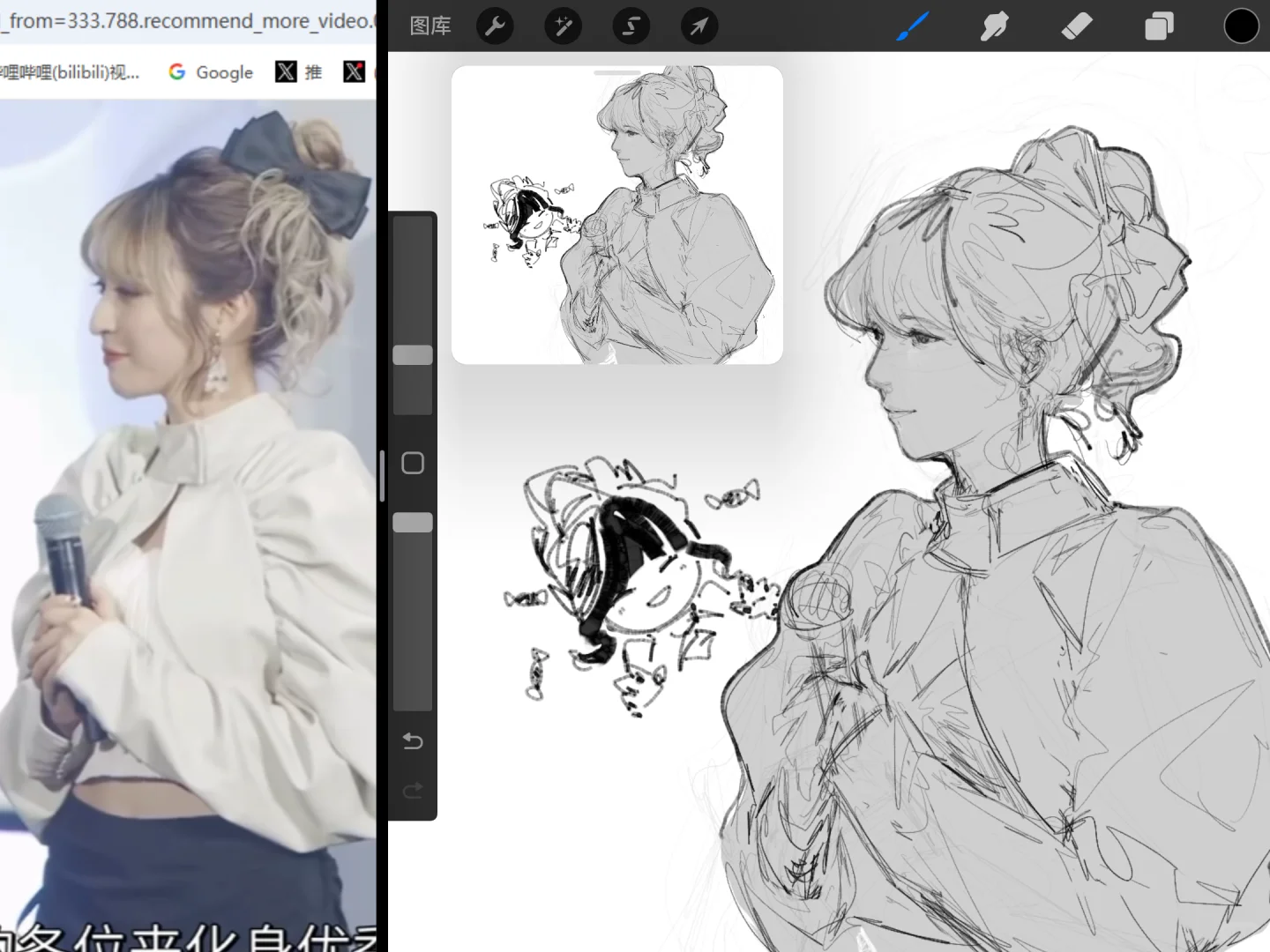This screenshot has width=1270, height=952.
Task: Click the brush opacity slider handle
Action: click(x=413, y=522)
